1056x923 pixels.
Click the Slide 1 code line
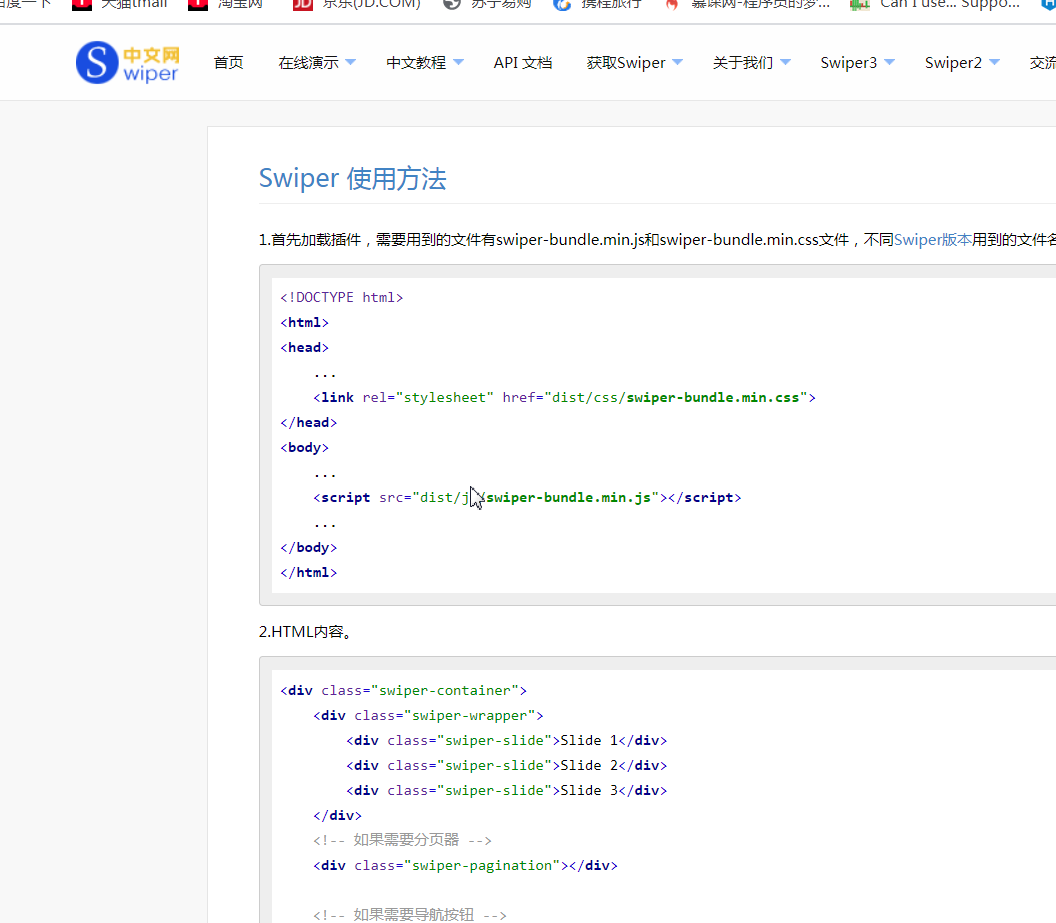[x=506, y=741]
